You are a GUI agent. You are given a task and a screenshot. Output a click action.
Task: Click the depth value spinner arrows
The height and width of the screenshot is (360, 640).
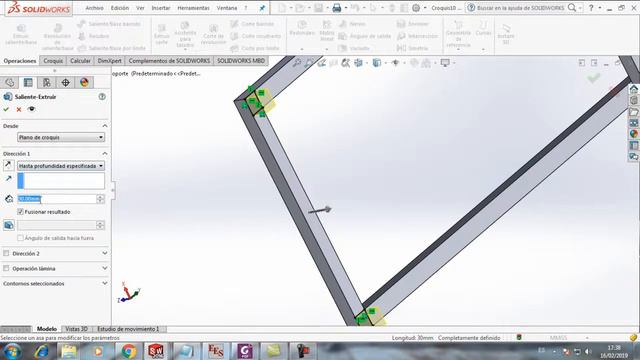(x=100, y=199)
